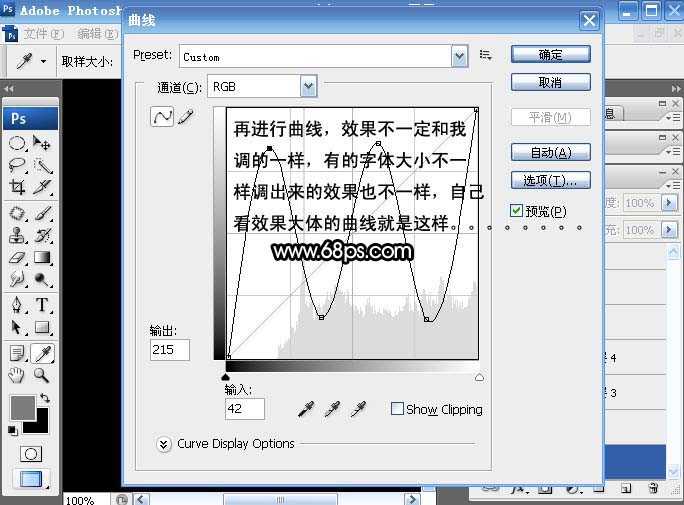Select the Elliptical Marquee tool
The image size is (684, 505).
point(17,143)
